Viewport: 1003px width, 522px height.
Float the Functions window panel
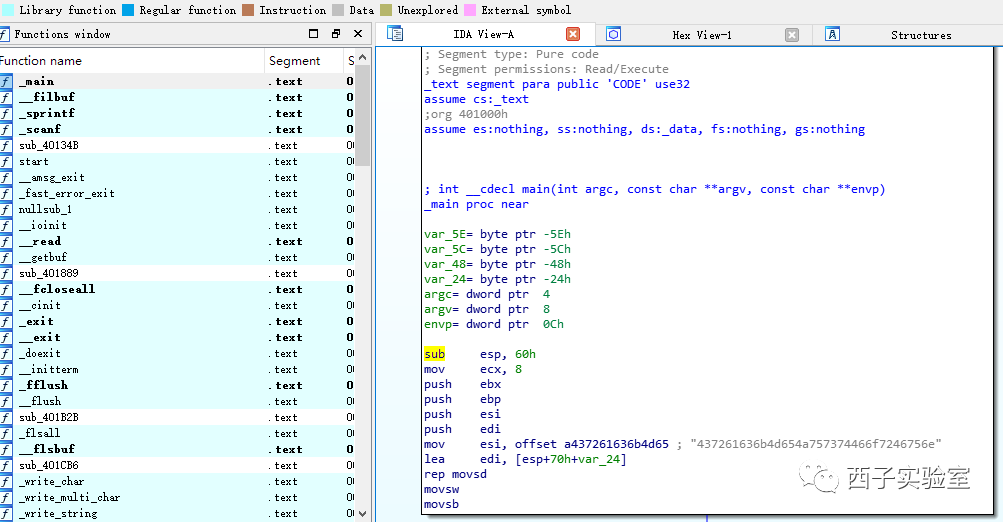tap(336, 34)
